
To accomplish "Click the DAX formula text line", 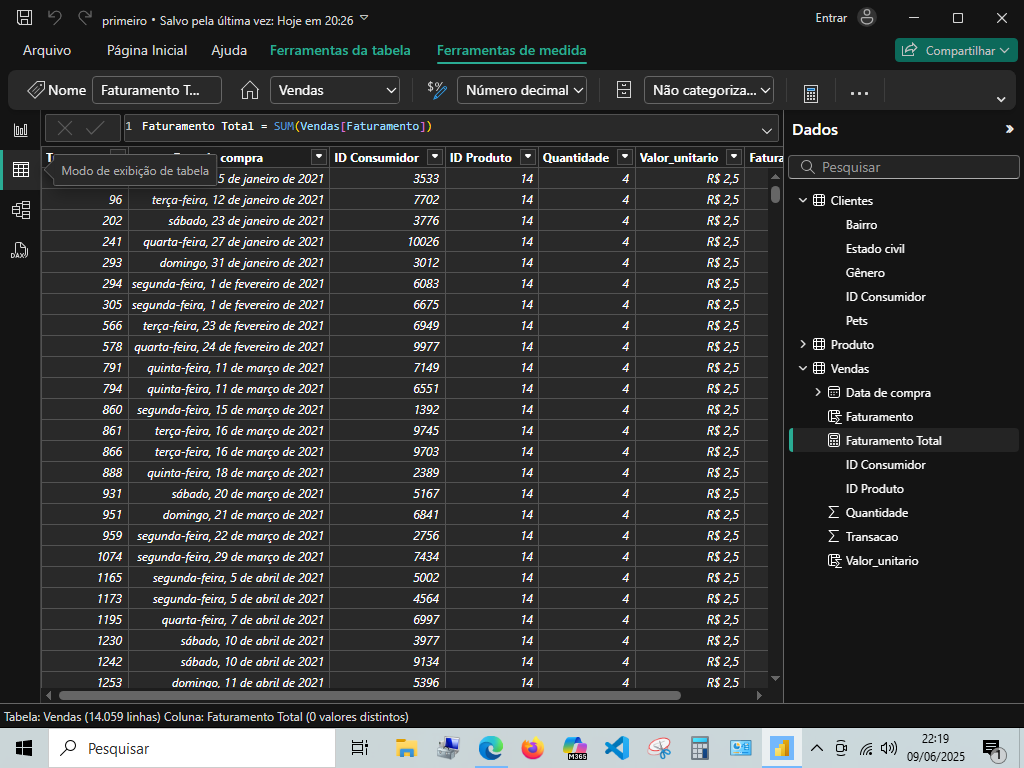I will (287, 126).
